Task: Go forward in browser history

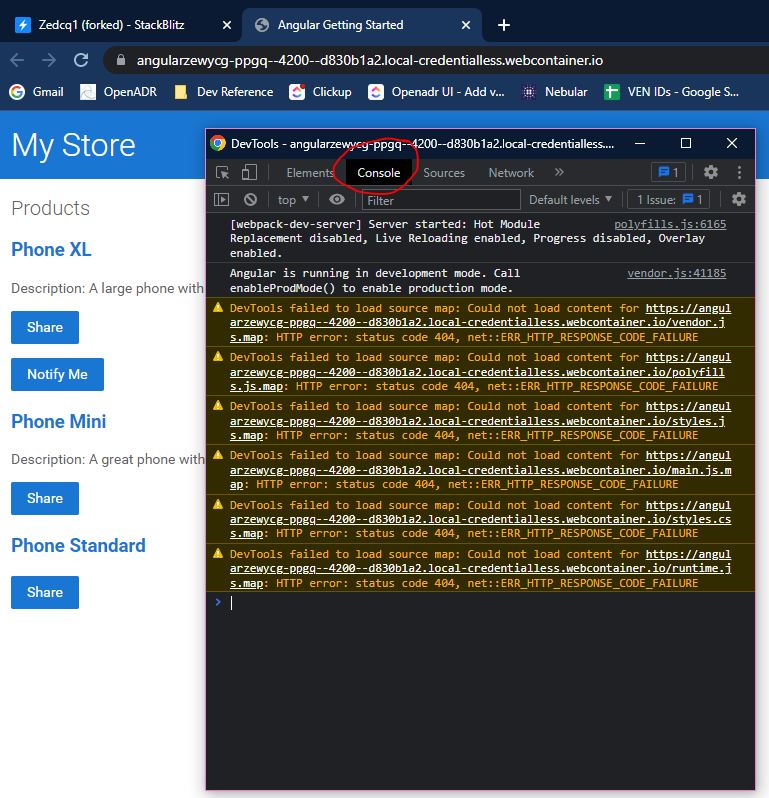Action: (x=49, y=60)
